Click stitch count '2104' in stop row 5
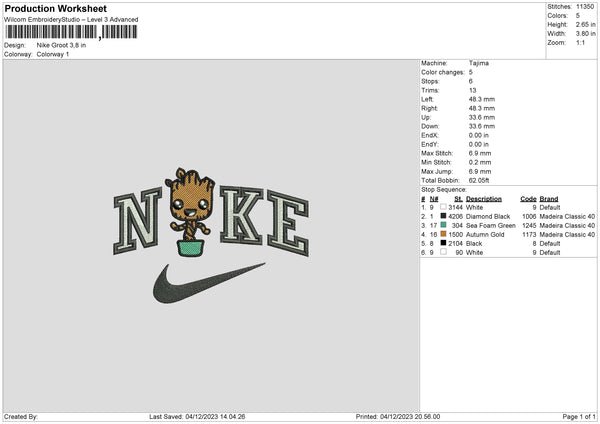Image resolution: width=600 pixels, height=424 pixels. point(455,243)
